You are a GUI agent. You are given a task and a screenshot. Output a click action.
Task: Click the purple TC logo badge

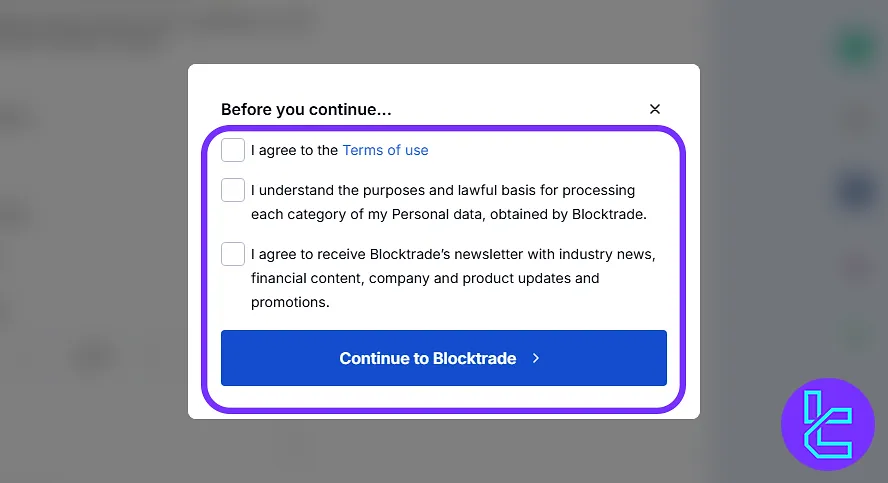827,424
